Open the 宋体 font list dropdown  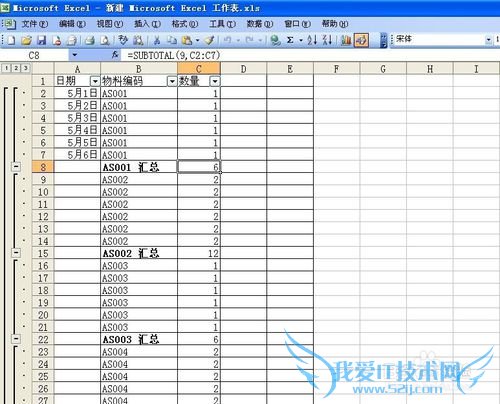click(488, 40)
